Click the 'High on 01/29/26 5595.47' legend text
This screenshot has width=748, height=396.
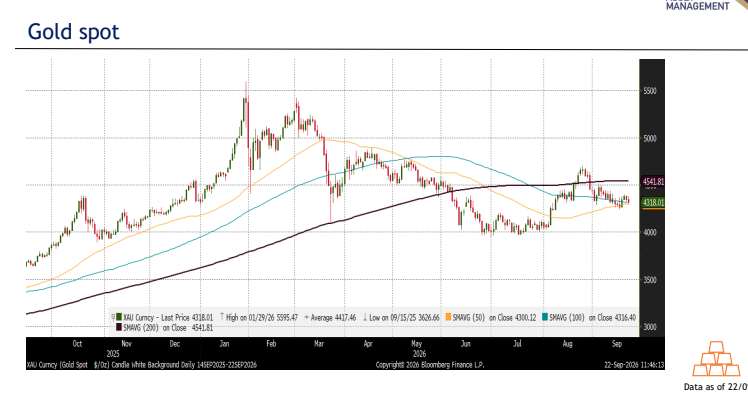261,317
